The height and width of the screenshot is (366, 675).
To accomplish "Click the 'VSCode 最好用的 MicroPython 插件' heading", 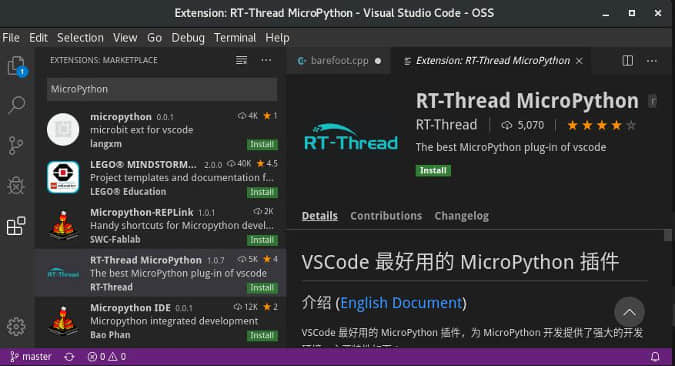I will click(x=460, y=262).
